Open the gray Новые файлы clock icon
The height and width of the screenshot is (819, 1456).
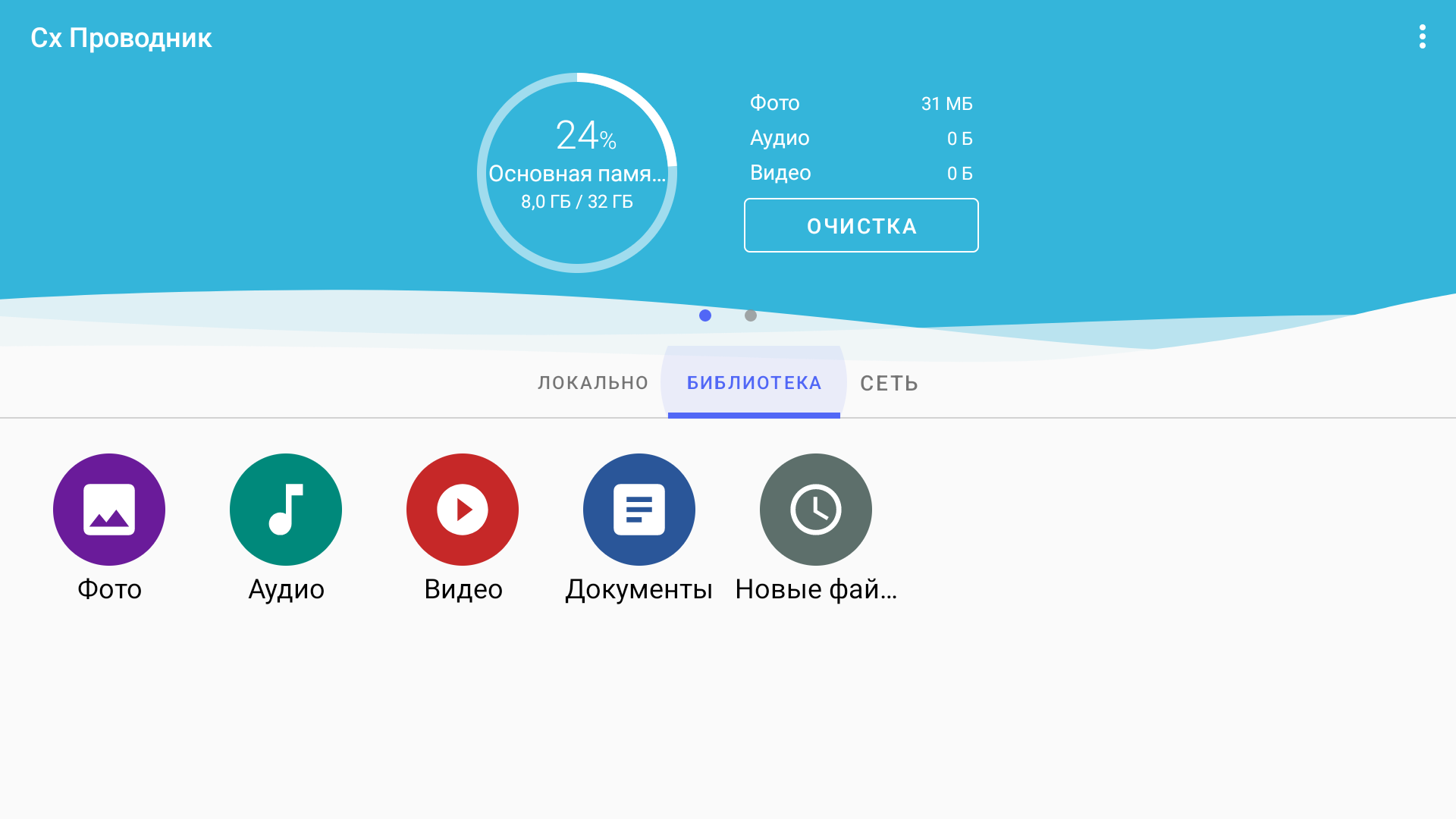click(816, 510)
